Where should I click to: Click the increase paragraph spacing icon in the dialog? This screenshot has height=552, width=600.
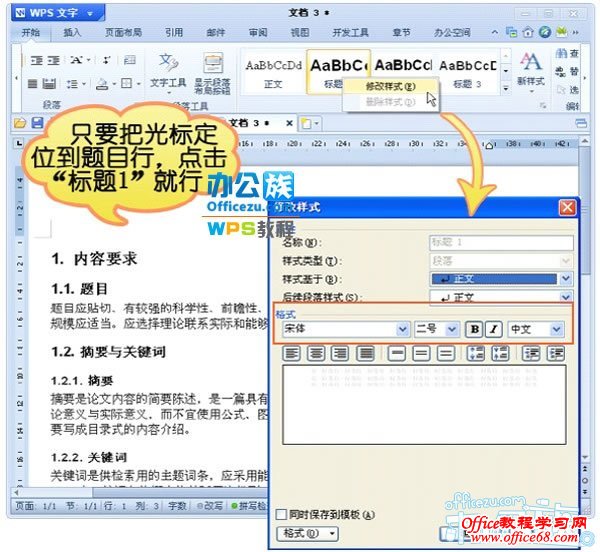click(x=476, y=353)
